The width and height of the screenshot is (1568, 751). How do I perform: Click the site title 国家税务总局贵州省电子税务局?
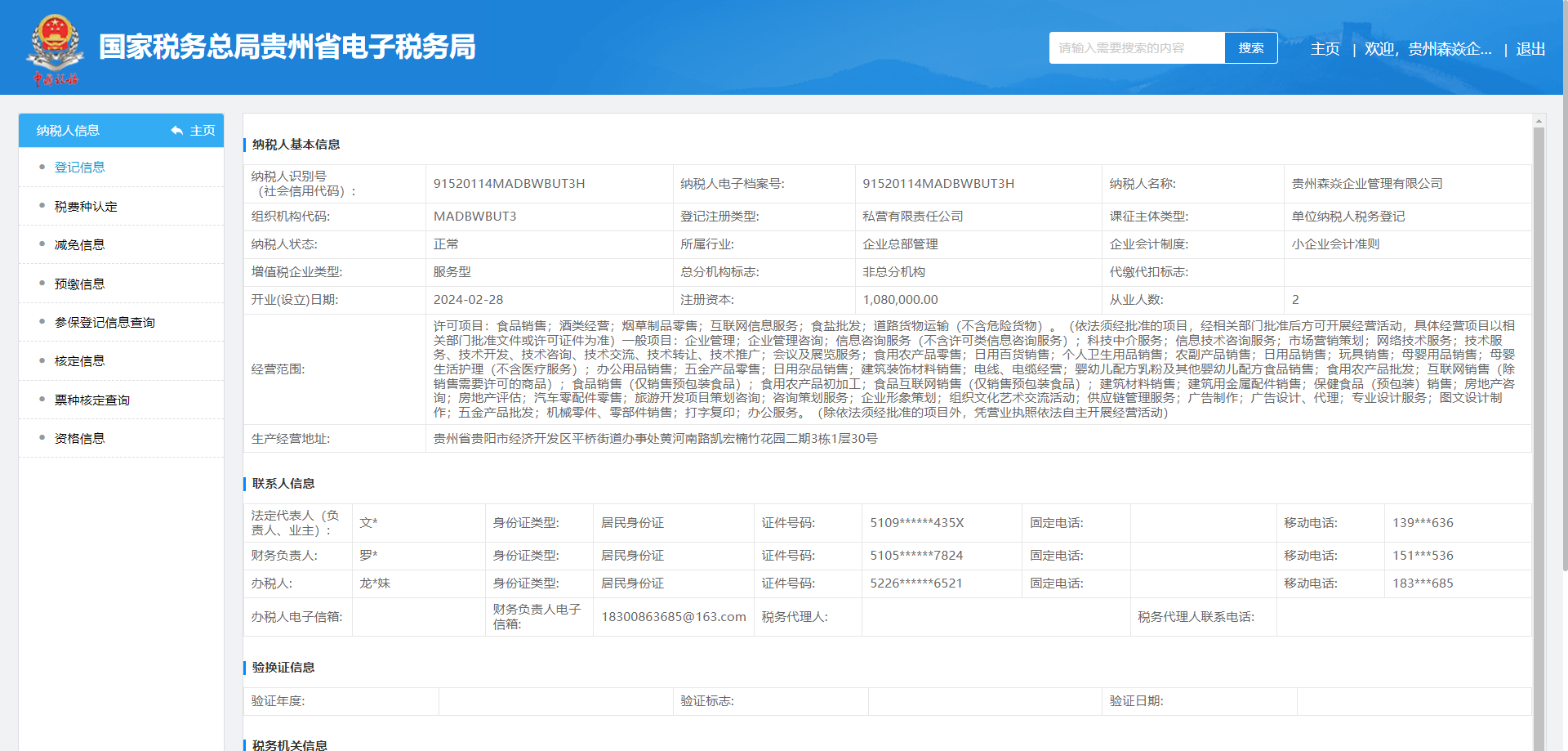pos(287,47)
